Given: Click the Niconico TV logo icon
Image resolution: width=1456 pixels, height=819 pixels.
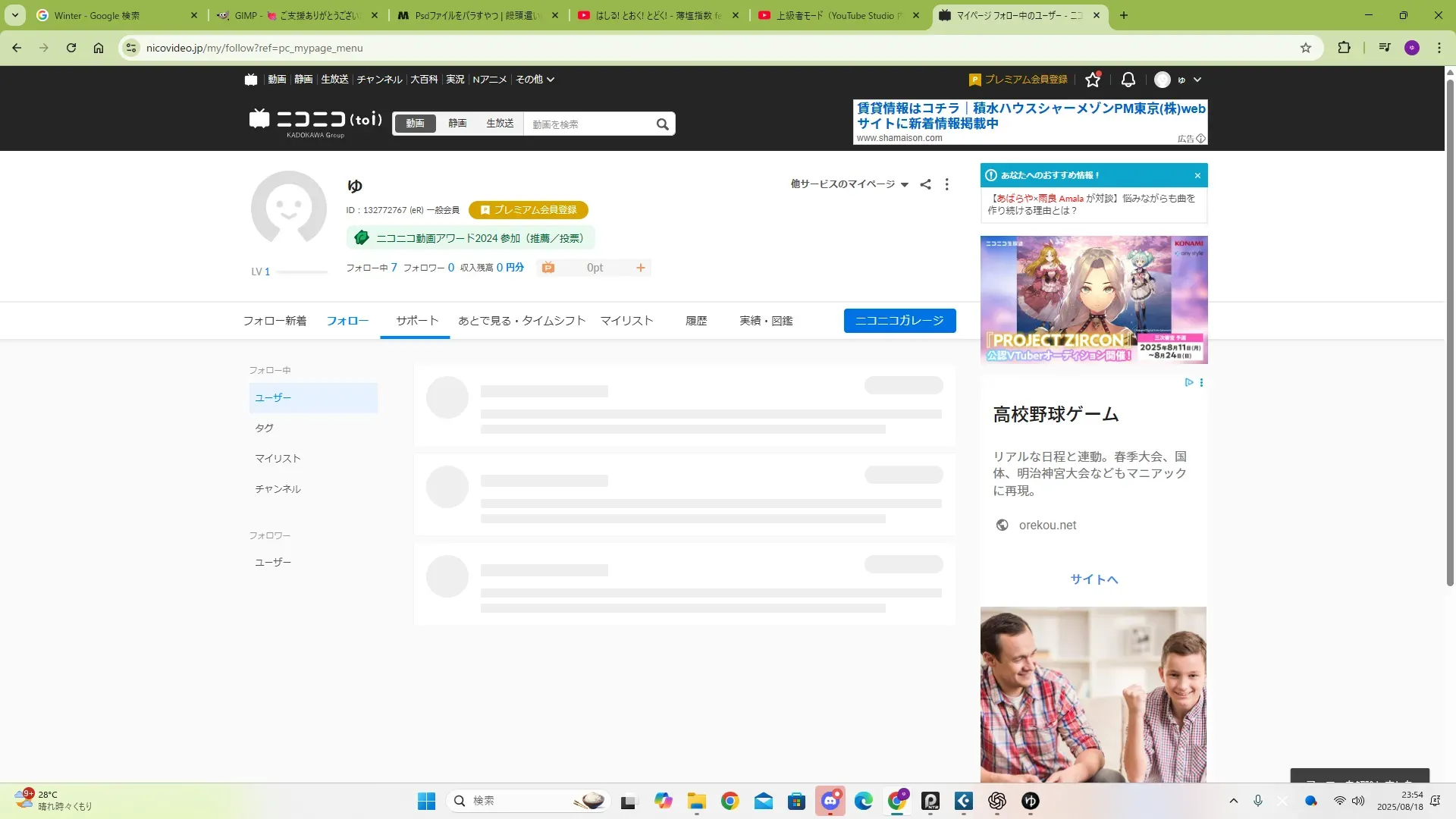Looking at the screenshot, I should click(251, 80).
